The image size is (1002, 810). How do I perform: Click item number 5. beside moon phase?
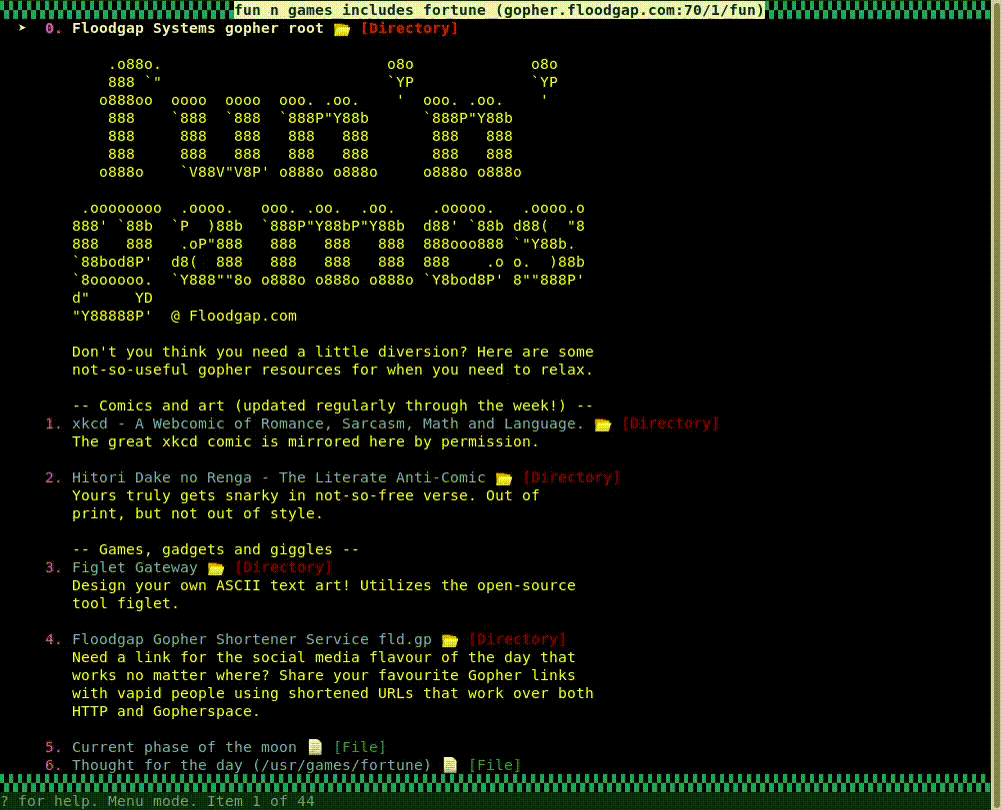click(53, 747)
